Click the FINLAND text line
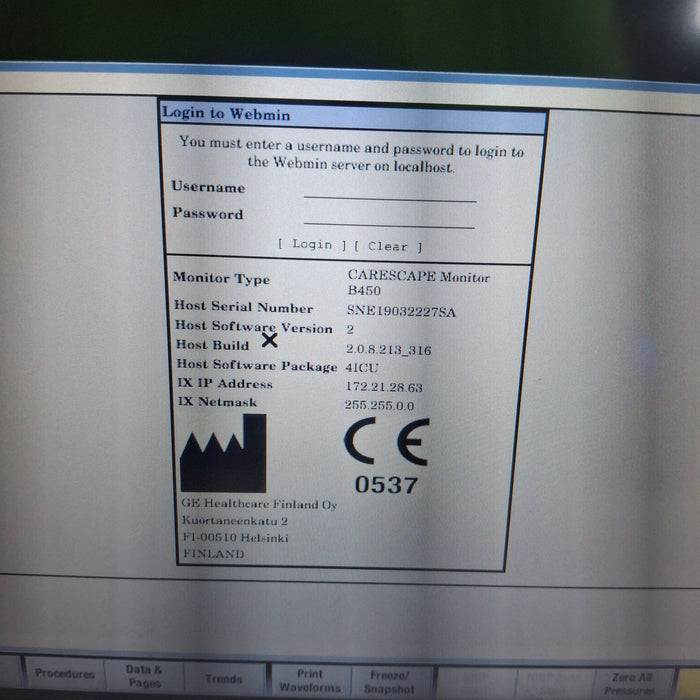The height and width of the screenshot is (700, 700). tap(214, 554)
